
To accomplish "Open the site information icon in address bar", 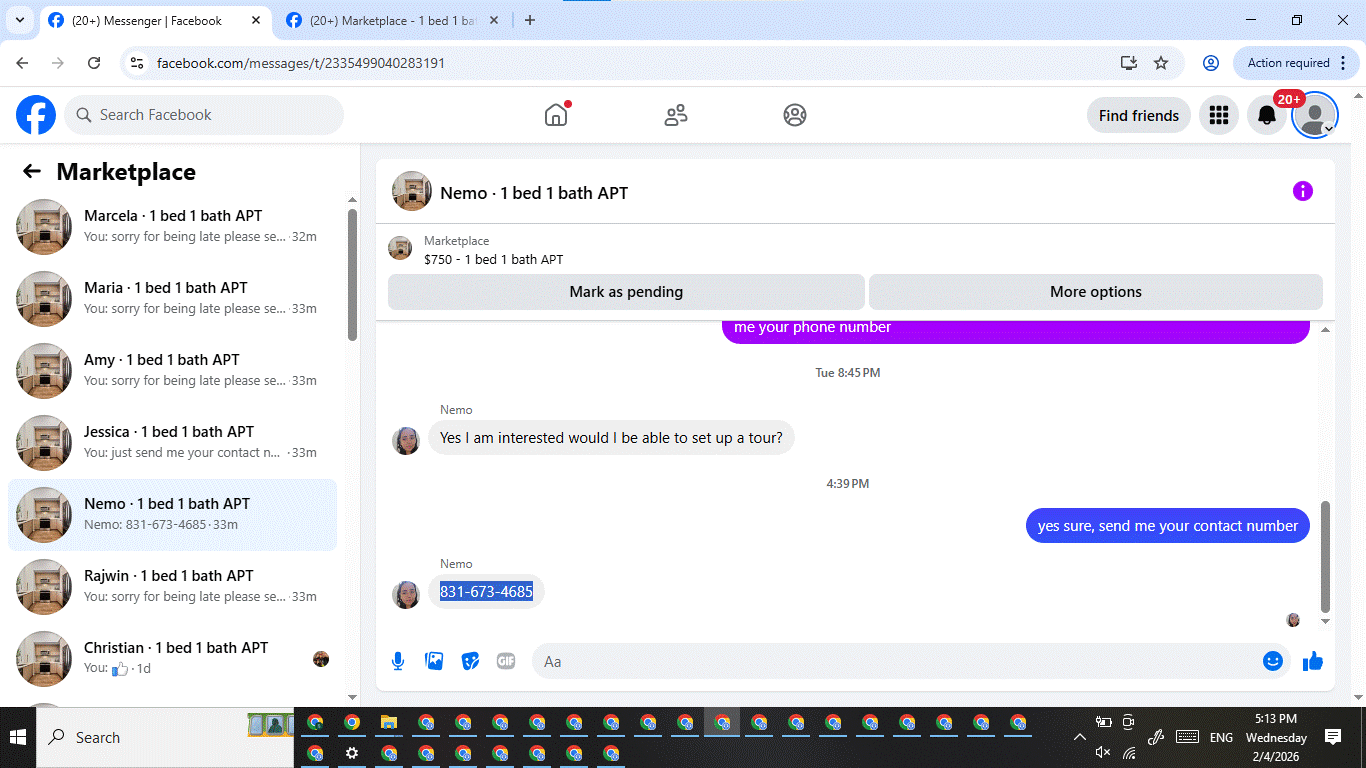I will [137, 63].
